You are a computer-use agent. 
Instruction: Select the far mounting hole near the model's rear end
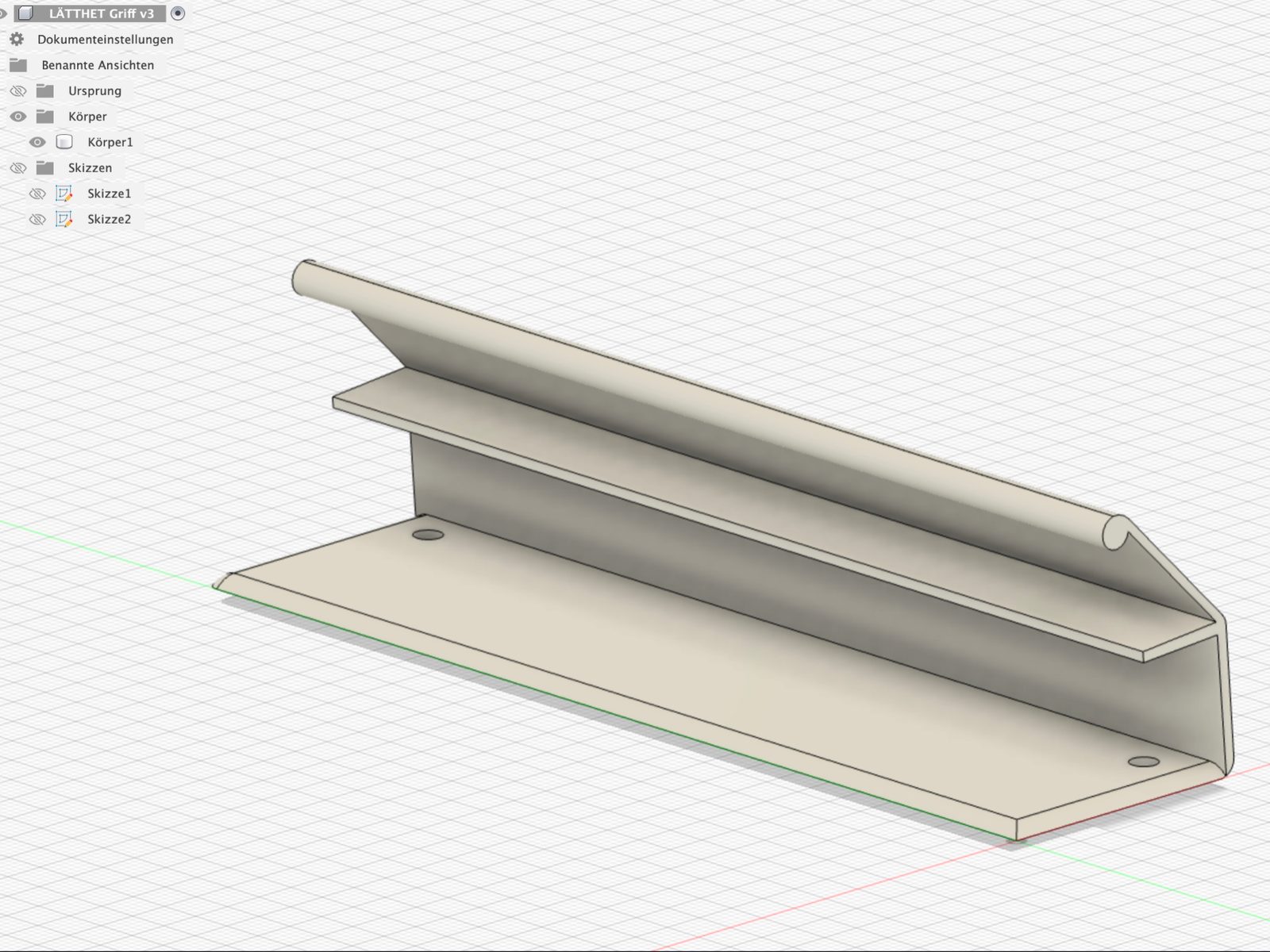429,534
